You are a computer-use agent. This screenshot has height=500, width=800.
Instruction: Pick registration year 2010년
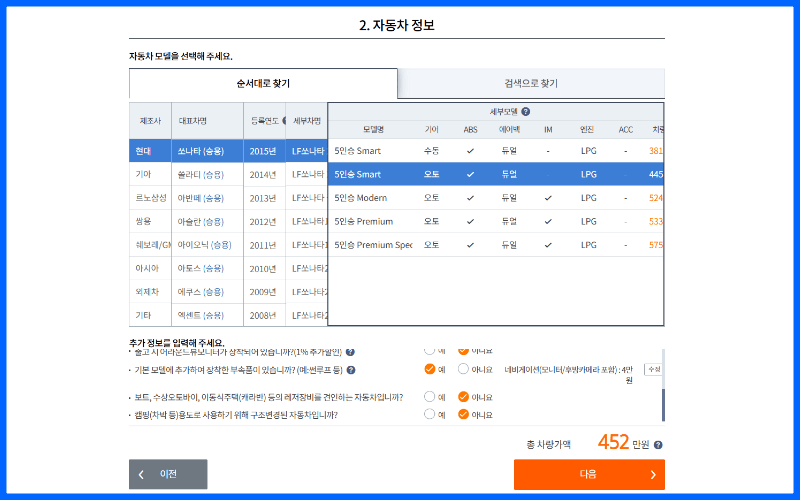[264, 268]
